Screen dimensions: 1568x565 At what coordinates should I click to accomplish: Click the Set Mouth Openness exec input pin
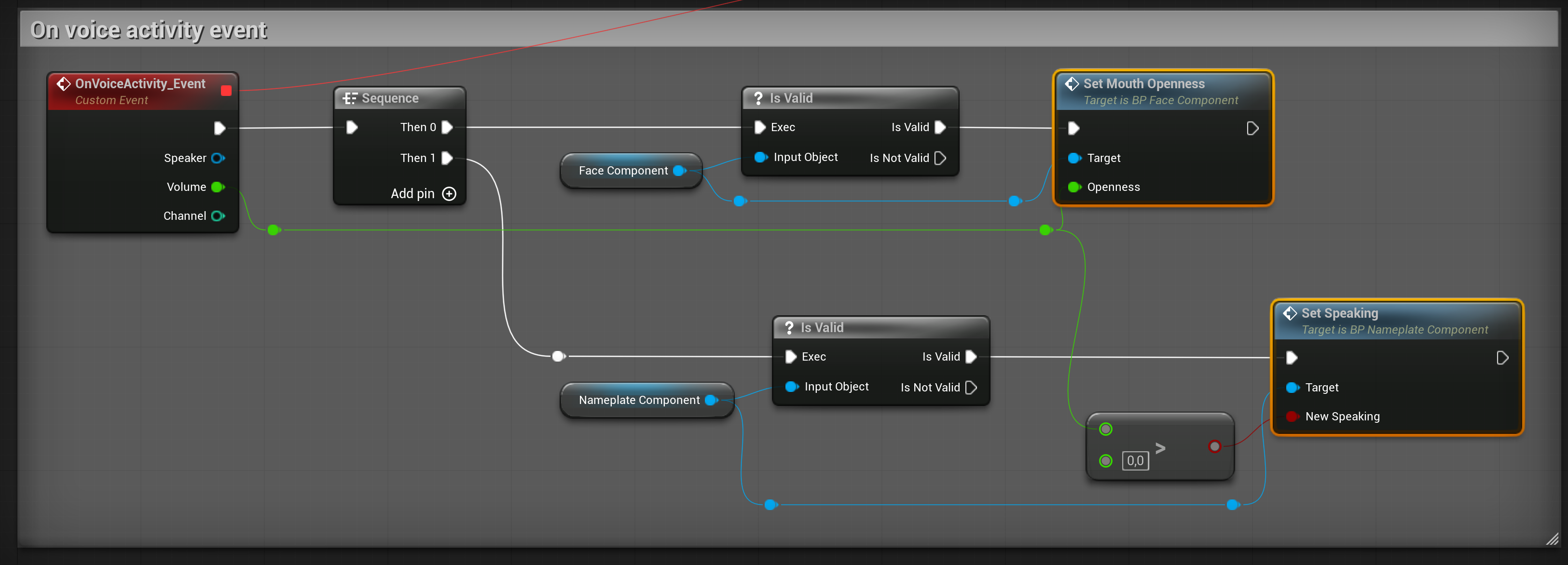click(x=1074, y=128)
